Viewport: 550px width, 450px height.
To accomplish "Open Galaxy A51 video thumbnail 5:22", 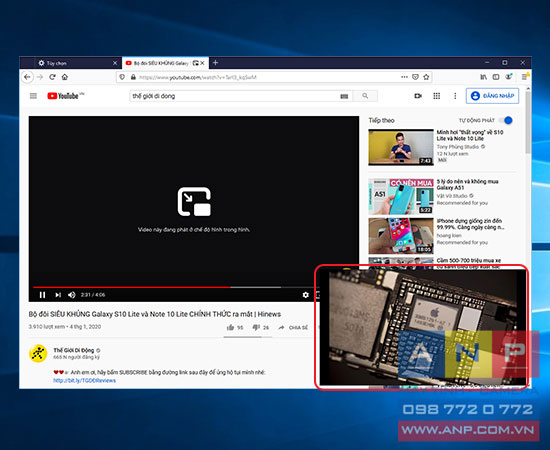I will 401,196.
